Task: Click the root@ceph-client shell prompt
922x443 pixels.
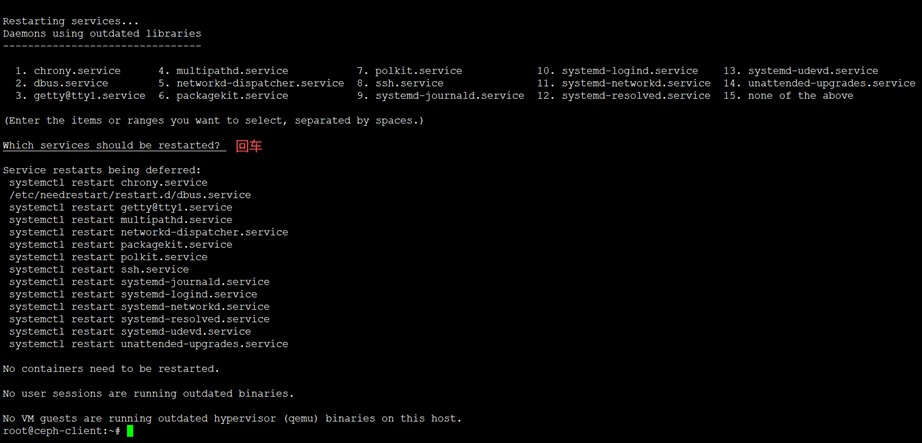Action: click(x=60, y=431)
